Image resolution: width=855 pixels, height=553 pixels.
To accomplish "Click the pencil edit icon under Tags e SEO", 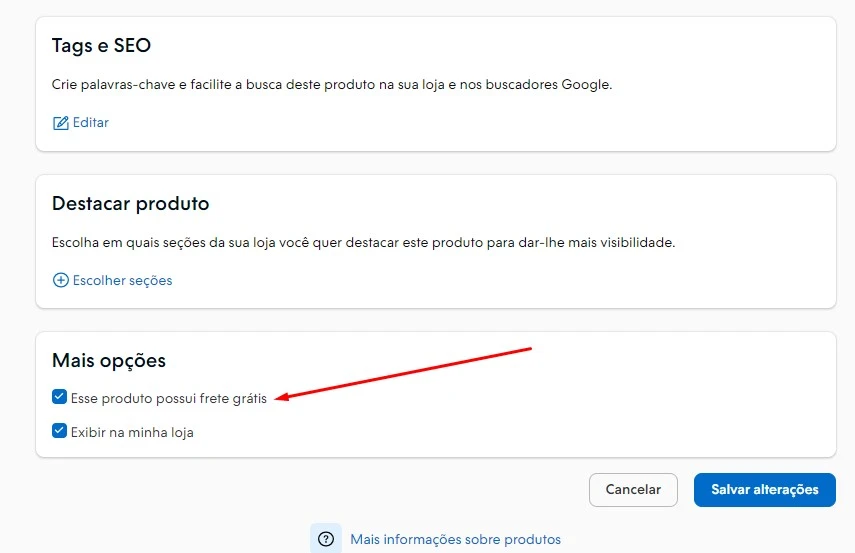I will (x=60, y=123).
